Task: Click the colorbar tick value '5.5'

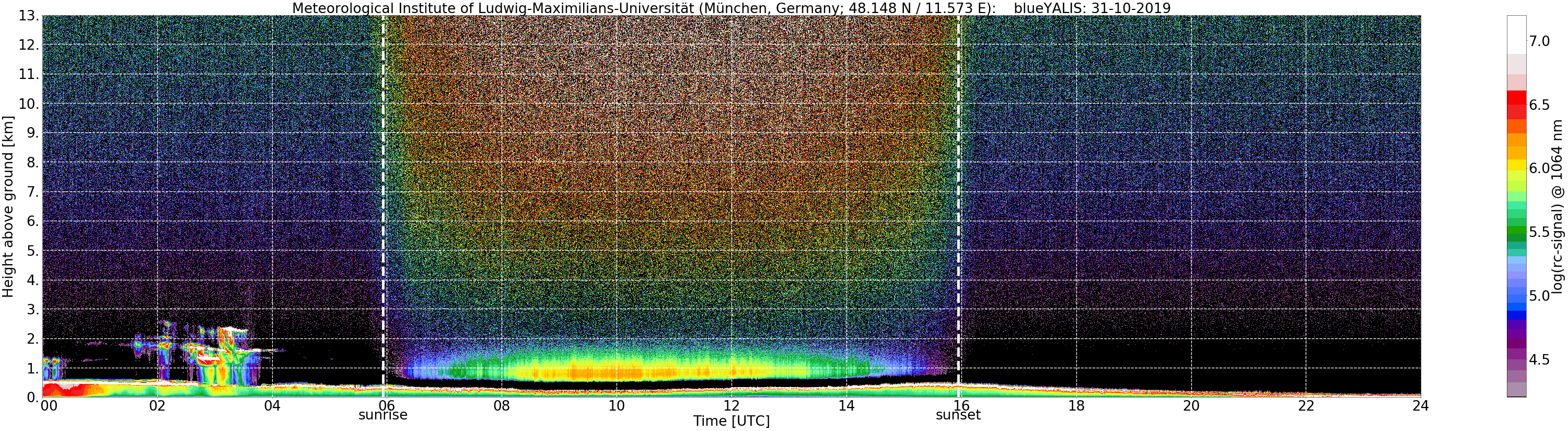Action: point(1539,232)
